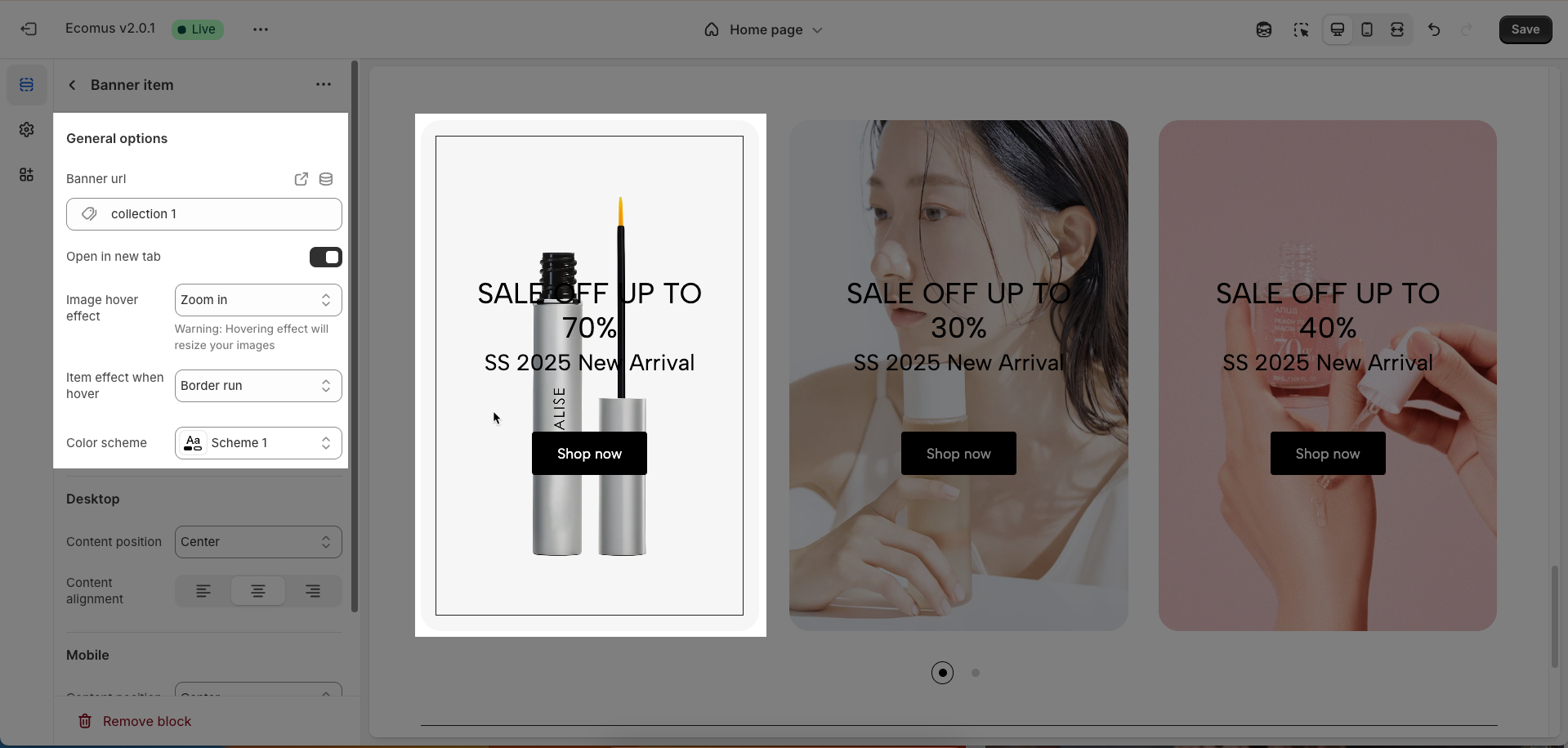The image size is (1568, 748).
Task: Undo the last change
Action: click(x=1434, y=29)
